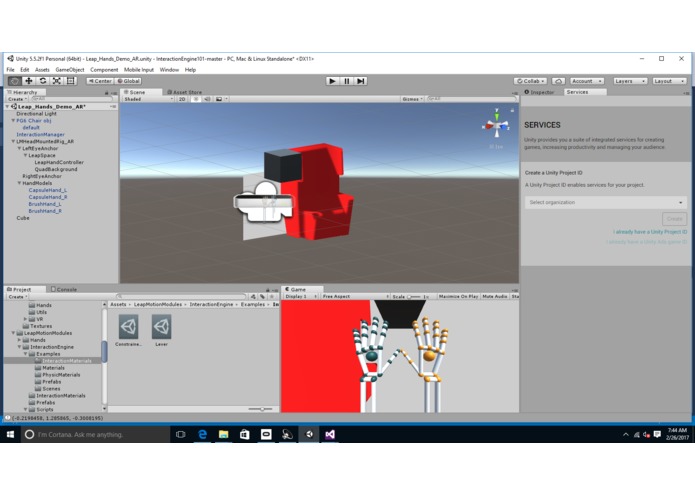This screenshot has height=494, width=695.
Task: Open the Gizmos dropdown
Action: [x=413, y=99]
